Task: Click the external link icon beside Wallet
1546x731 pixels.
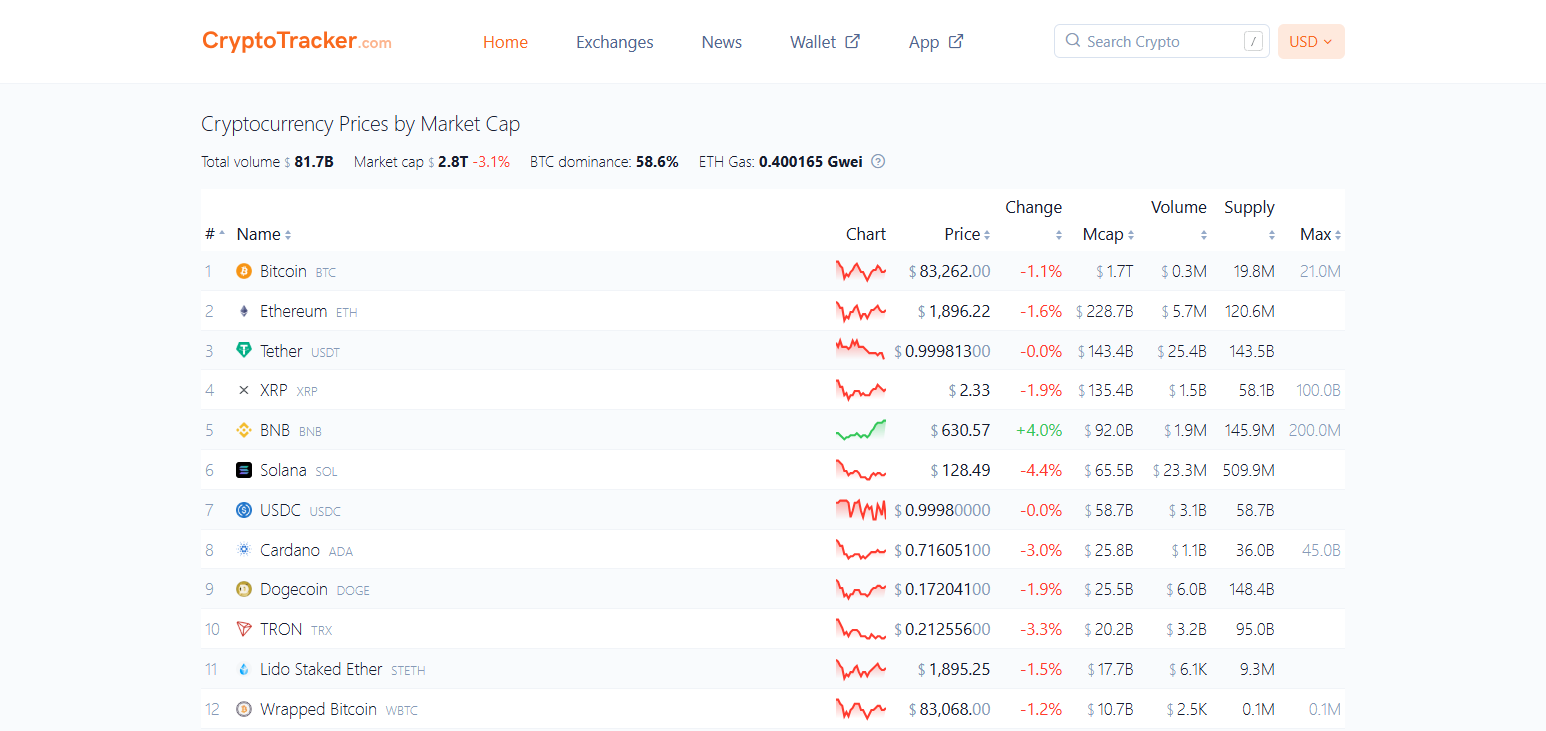Action: click(x=855, y=41)
